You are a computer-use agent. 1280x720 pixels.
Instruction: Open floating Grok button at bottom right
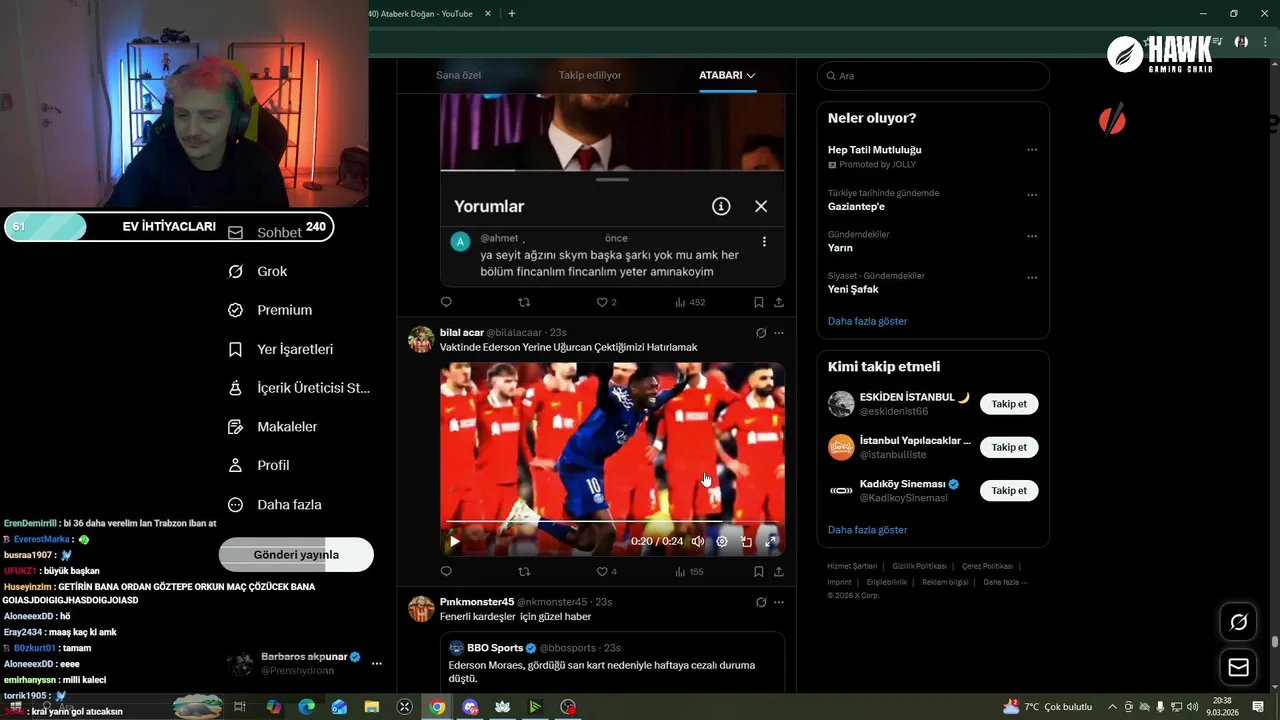pyautogui.click(x=1238, y=622)
